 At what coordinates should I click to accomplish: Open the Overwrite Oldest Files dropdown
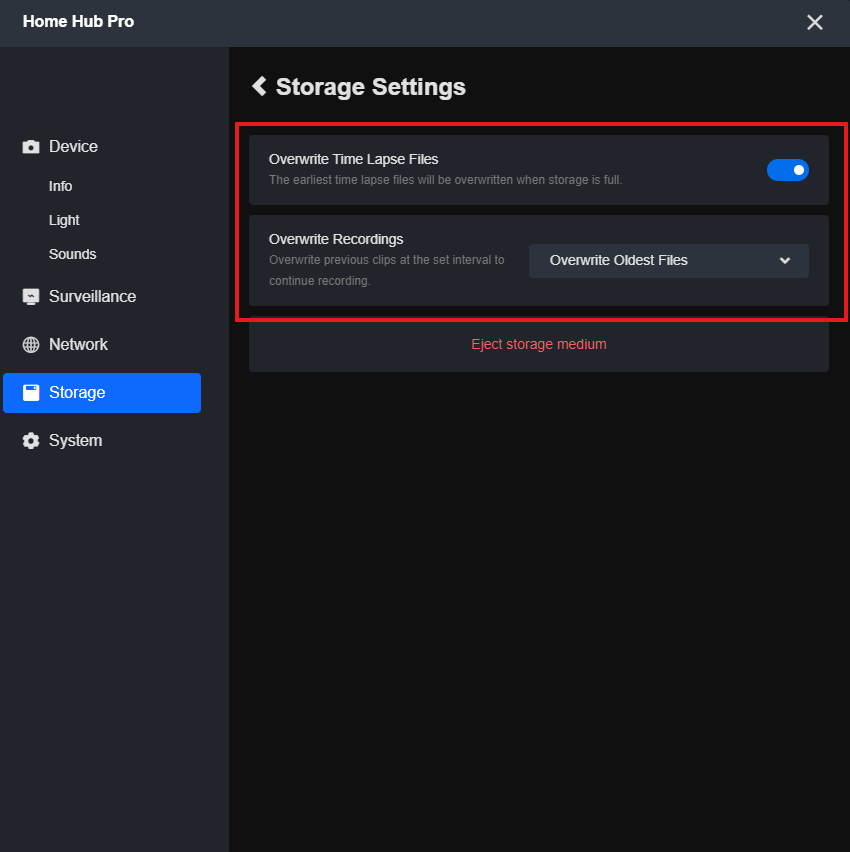coord(668,261)
